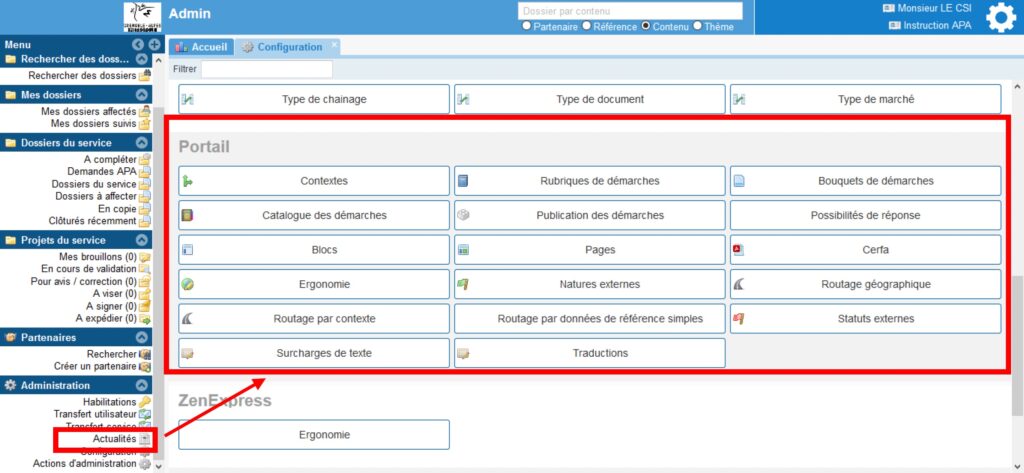Click the Habilitations key icon
The image size is (1024, 473).
[145, 402]
